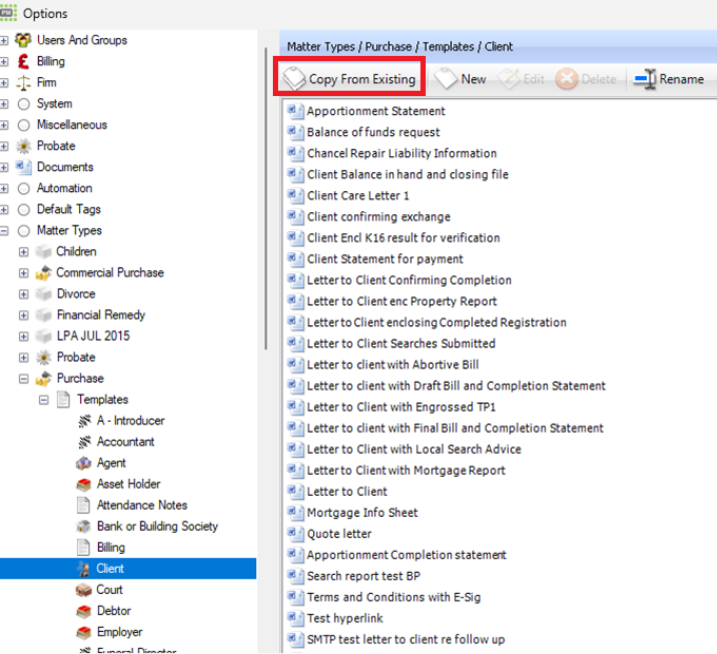Click the New template button
Screen dimensions: 717x654
point(460,79)
